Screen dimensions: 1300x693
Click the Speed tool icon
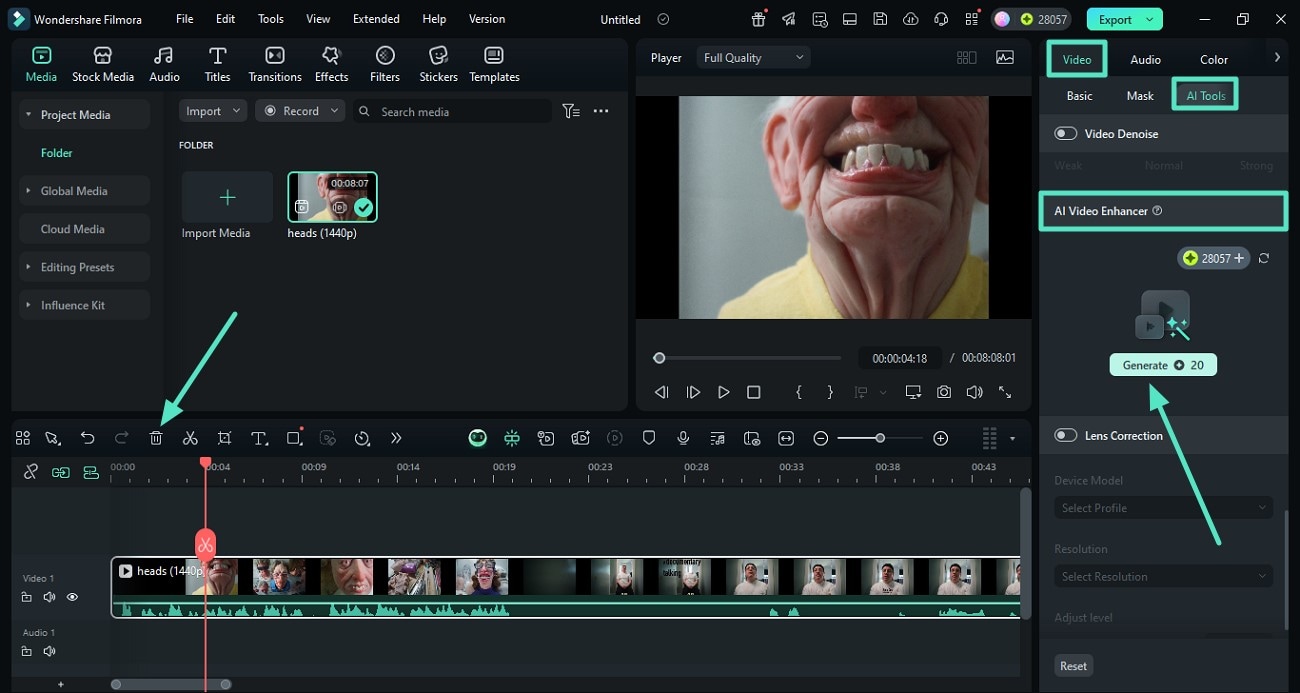[362, 438]
